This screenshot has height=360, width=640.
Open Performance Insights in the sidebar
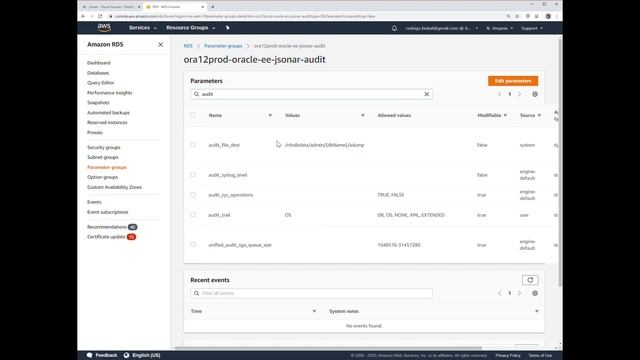pyautogui.click(x=109, y=93)
